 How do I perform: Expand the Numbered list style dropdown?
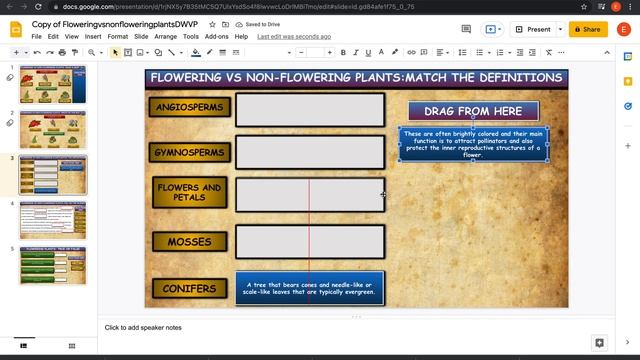point(509,53)
